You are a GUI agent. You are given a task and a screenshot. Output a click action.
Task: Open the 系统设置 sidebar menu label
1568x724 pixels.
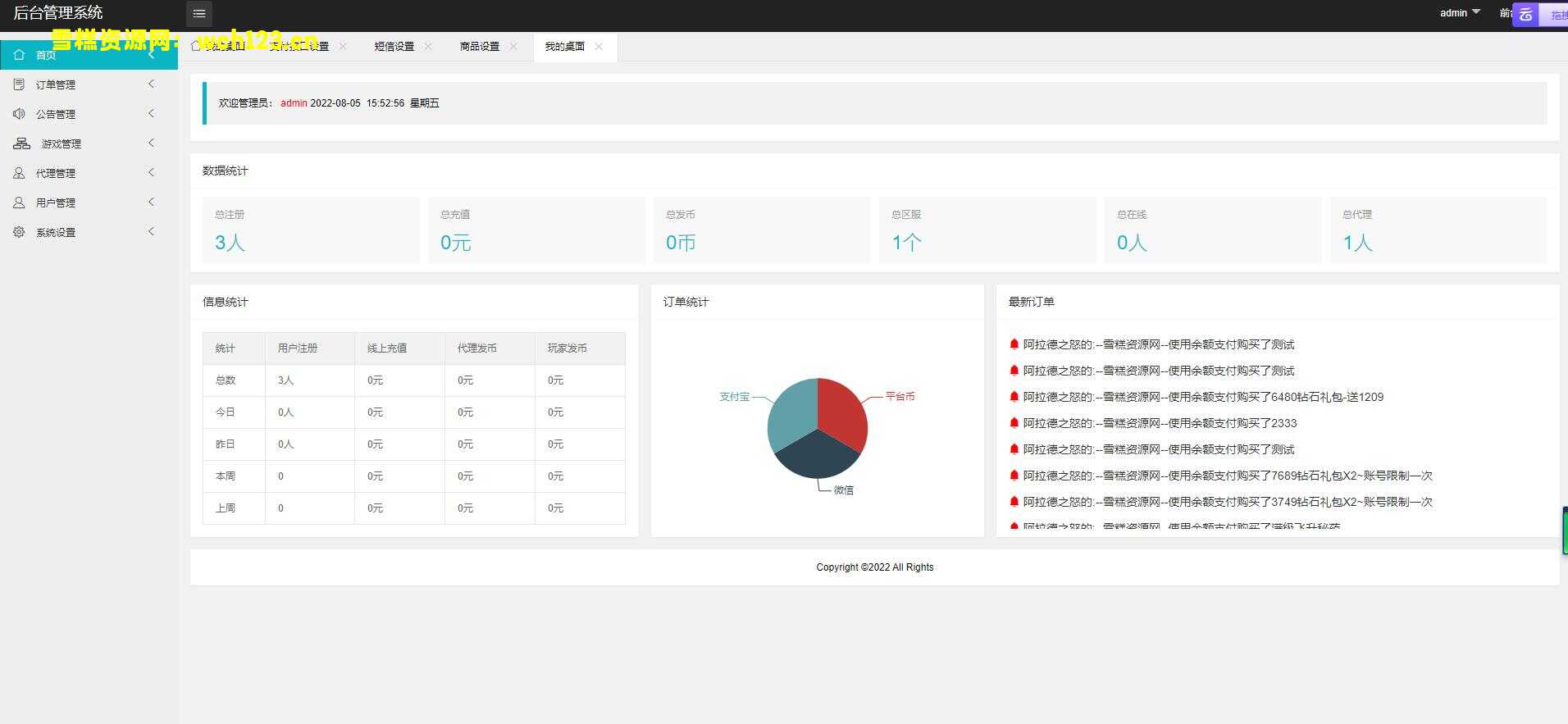[56, 232]
